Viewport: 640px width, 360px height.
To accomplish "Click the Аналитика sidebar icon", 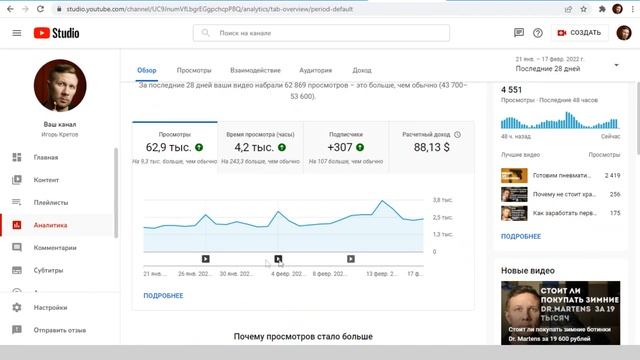I will click(x=17, y=225).
